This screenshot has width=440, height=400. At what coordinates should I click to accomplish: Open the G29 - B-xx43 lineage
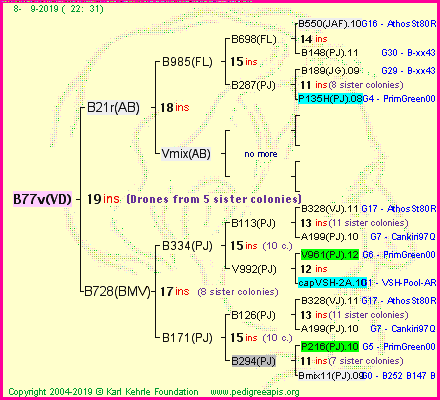(x=408, y=71)
